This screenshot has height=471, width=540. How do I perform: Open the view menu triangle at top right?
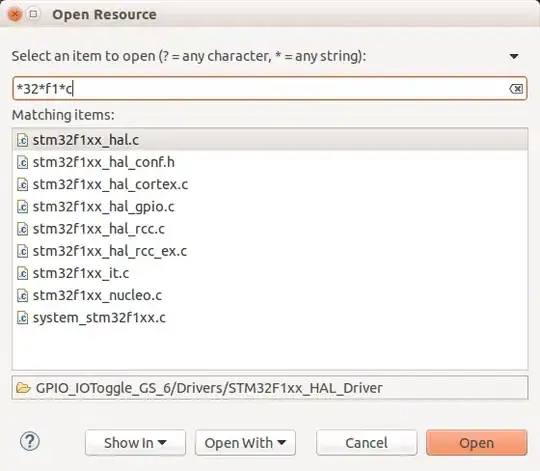pos(514,56)
